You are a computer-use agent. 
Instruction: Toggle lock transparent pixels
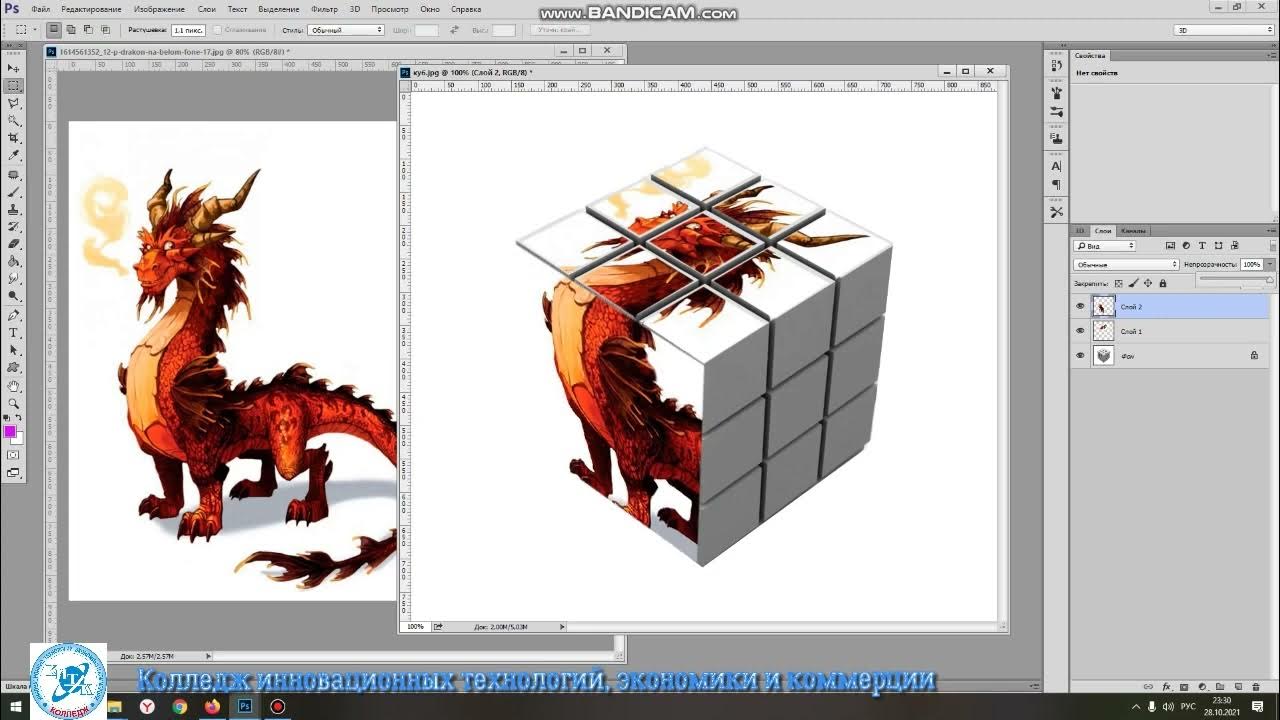coord(1119,283)
